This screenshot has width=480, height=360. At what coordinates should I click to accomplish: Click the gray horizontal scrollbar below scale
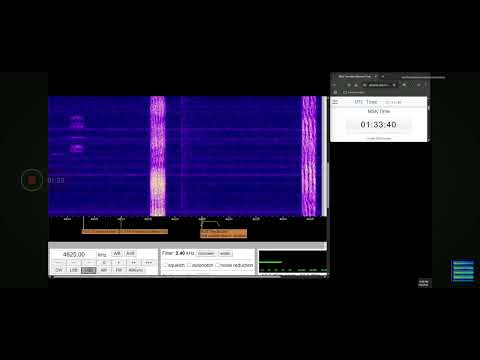coord(187,246)
